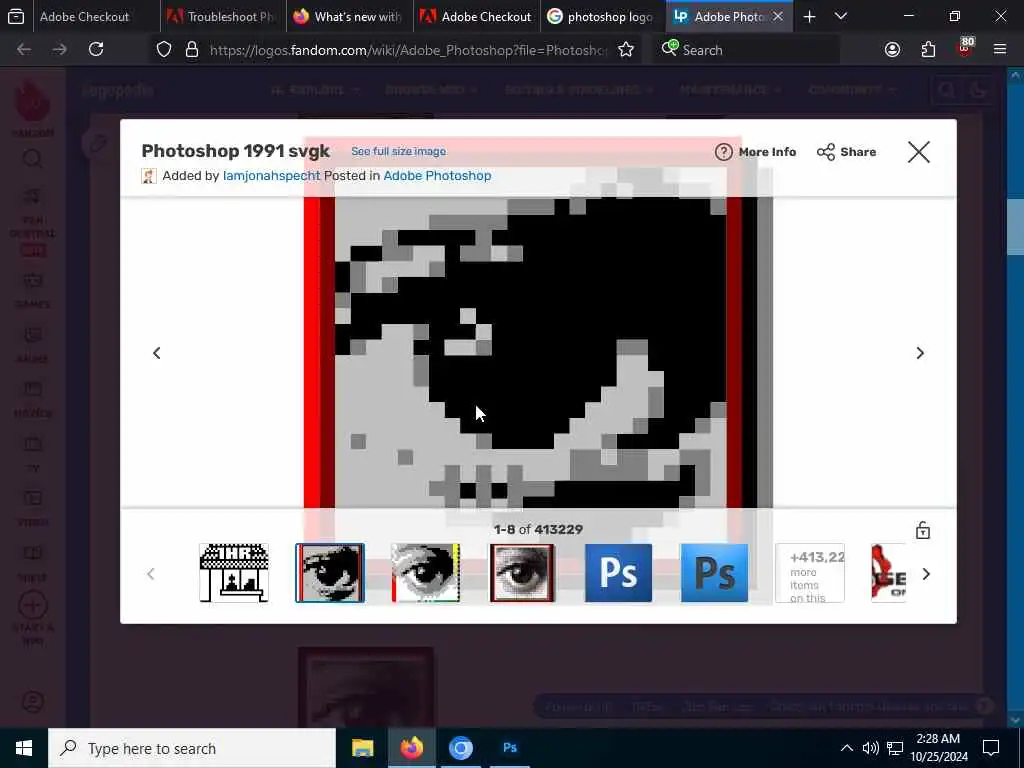Open the extension with 80 badge
Screen dimensions: 1024x768
pos(965,48)
